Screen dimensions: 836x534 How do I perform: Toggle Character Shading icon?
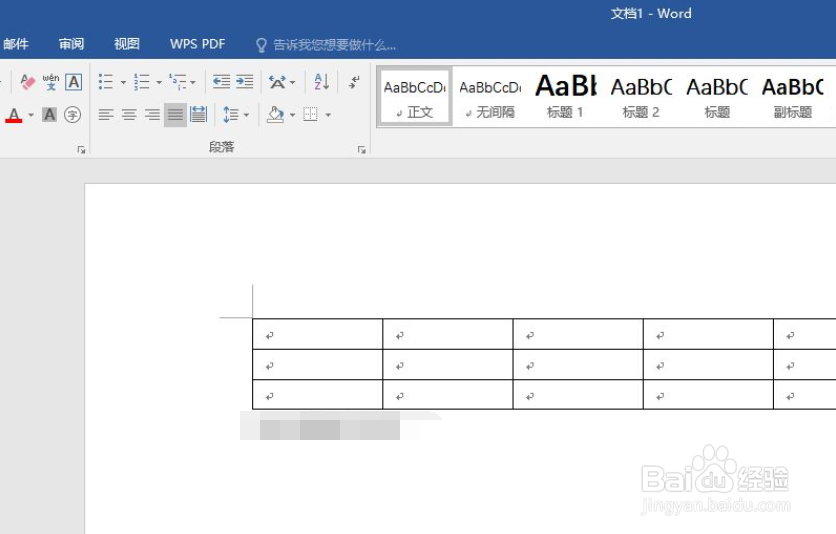(x=49, y=115)
